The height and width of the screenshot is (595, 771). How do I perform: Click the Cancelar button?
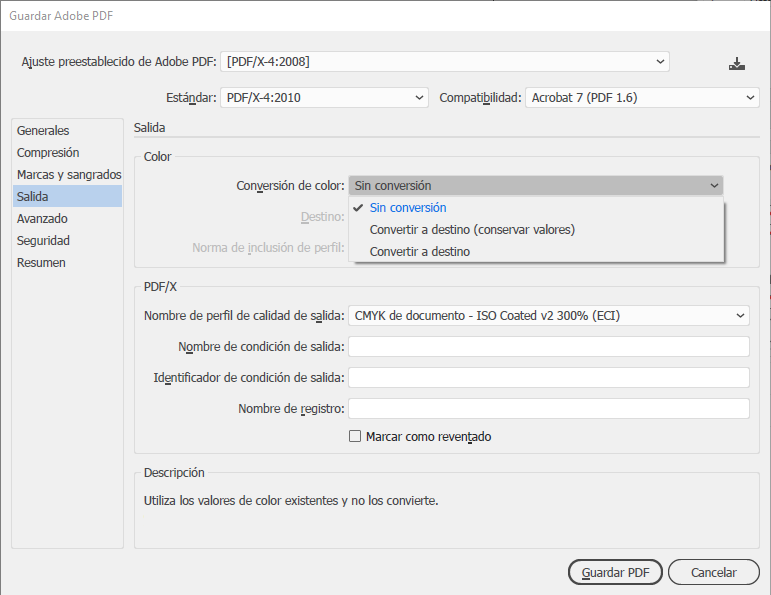(713, 572)
